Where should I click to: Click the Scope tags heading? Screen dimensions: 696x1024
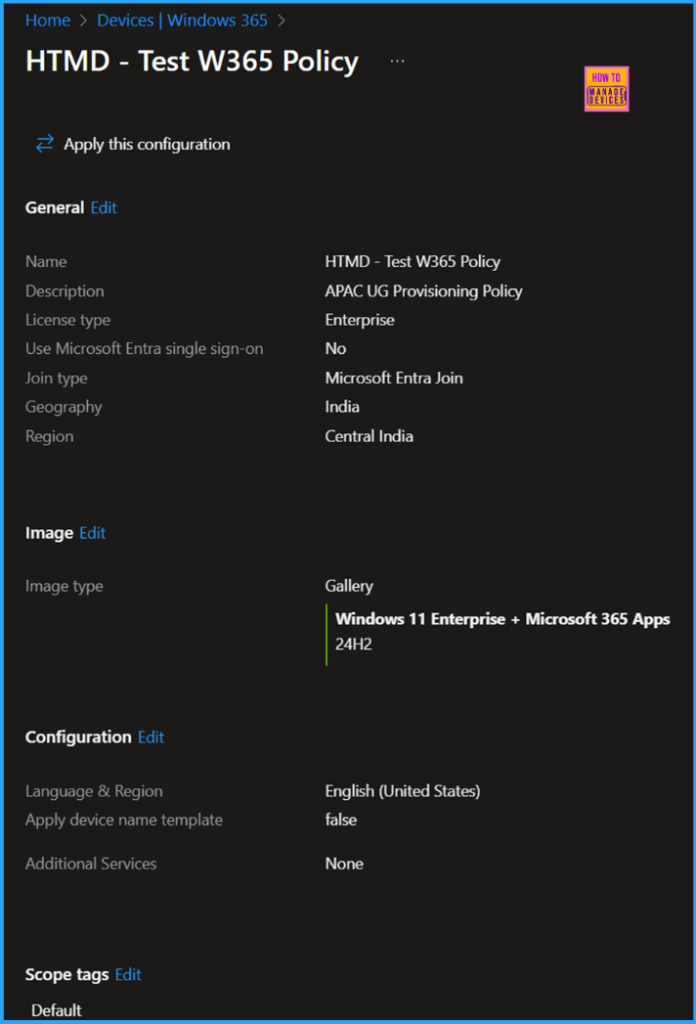tap(67, 975)
